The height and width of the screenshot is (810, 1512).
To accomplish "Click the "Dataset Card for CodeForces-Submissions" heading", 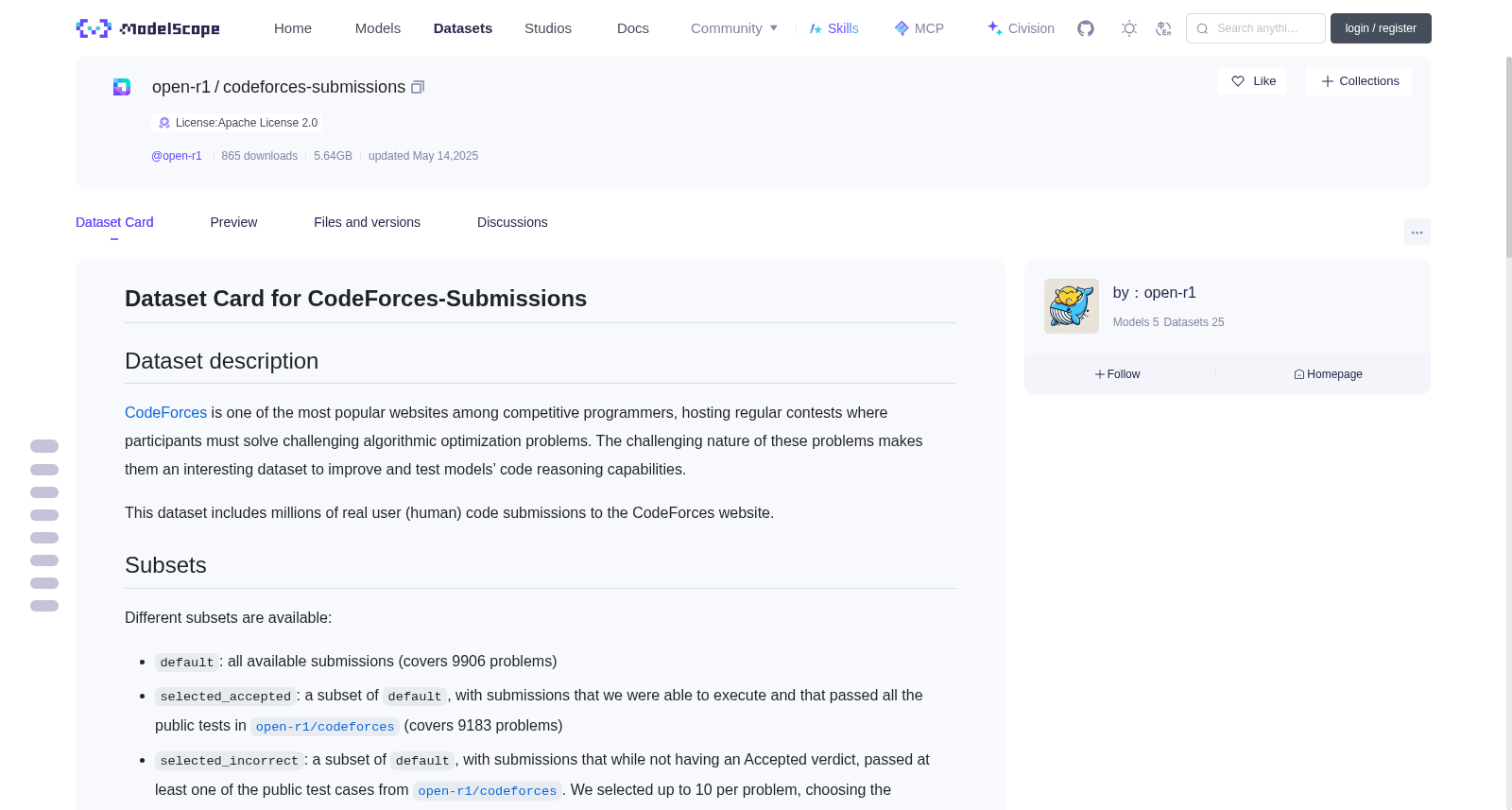I will tap(355, 299).
